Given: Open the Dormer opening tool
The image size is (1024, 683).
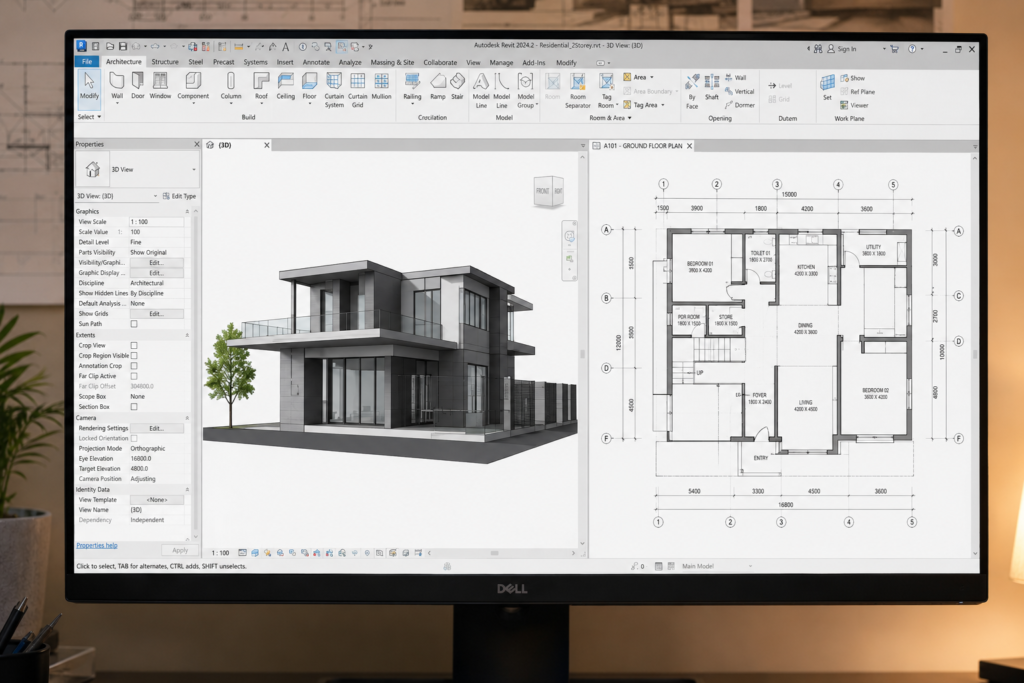Looking at the screenshot, I should (739, 105).
